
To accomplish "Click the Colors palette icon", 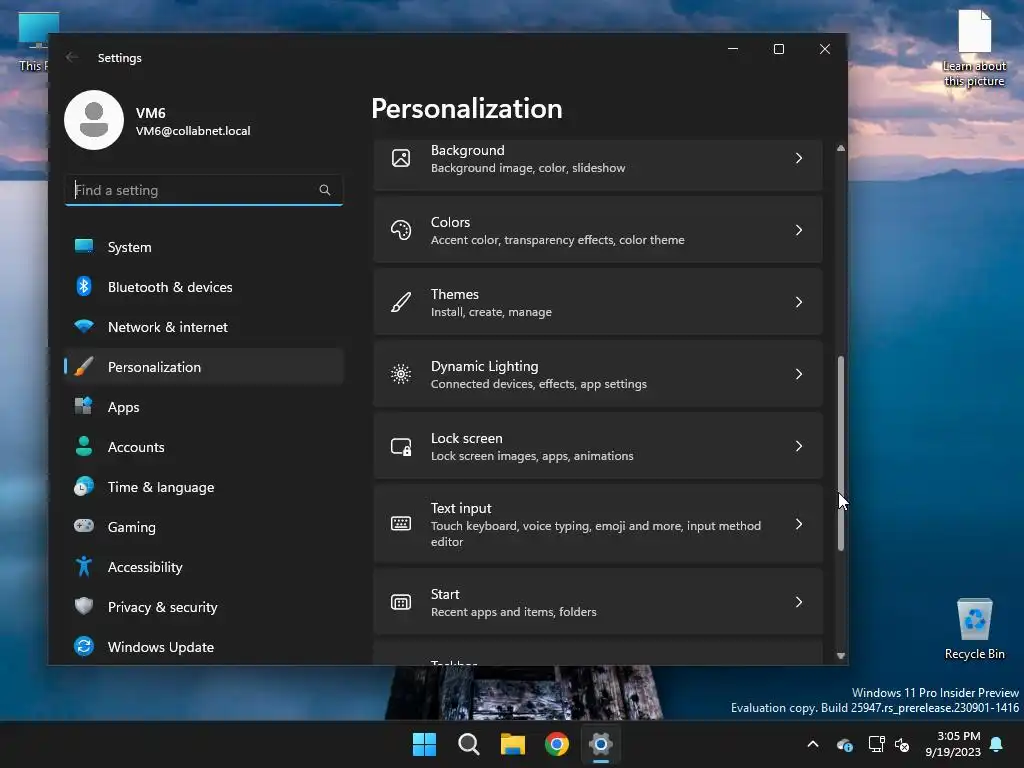I will point(401,230).
